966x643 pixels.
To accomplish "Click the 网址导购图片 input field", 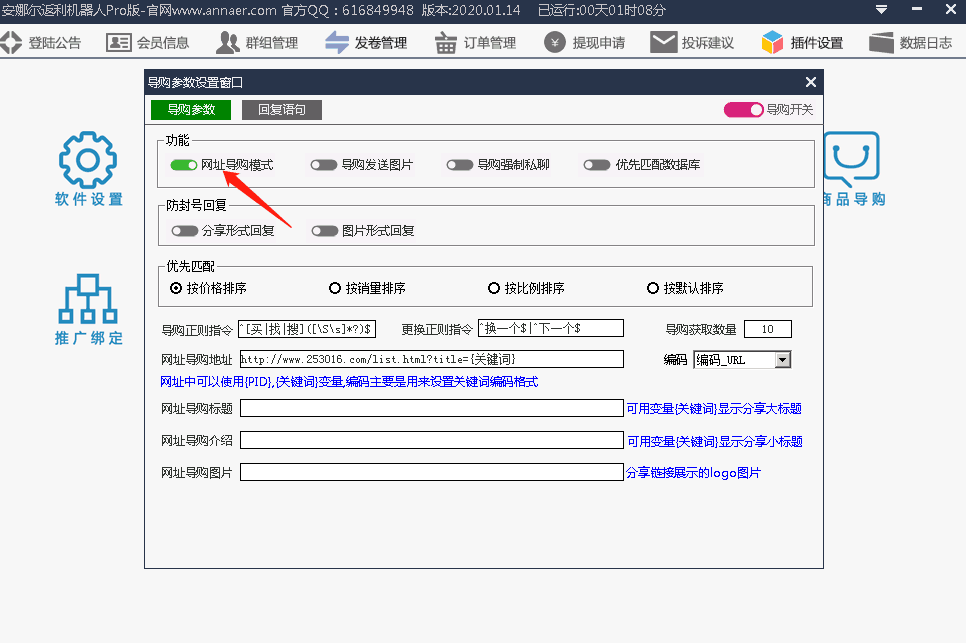I will click(431, 472).
